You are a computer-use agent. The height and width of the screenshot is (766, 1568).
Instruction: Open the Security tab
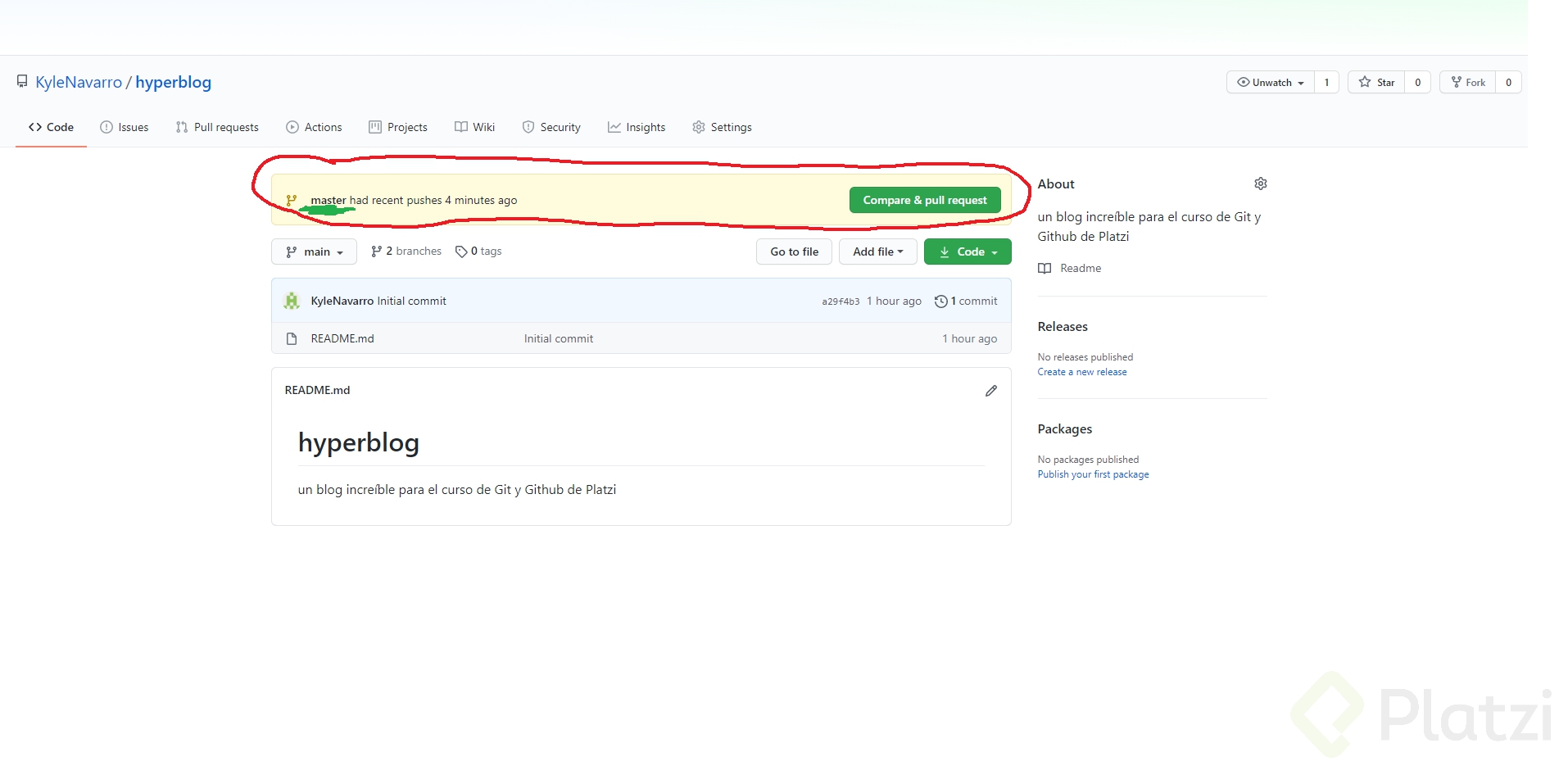[551, 127]
